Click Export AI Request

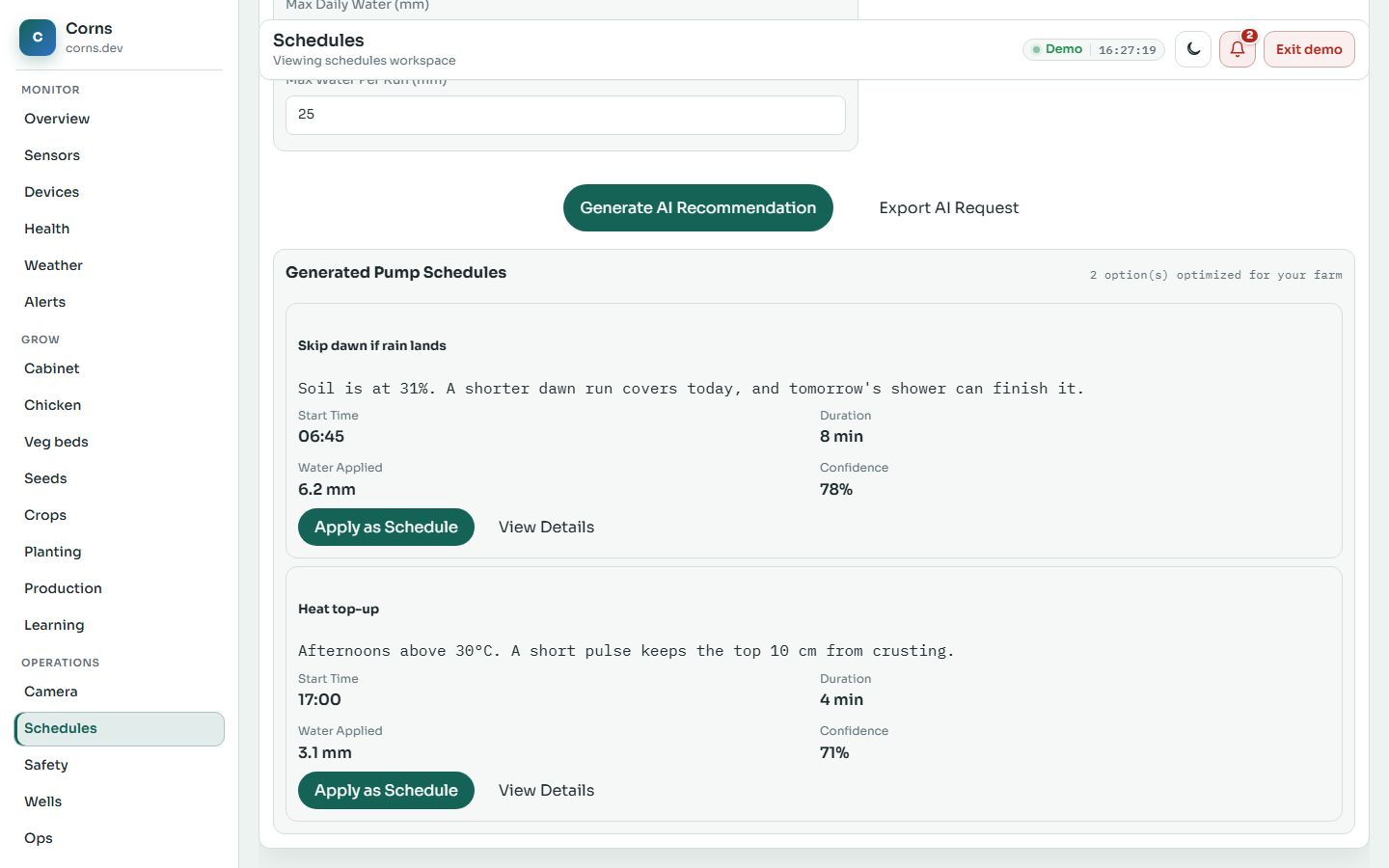pyautogui.click(x=949, y=207)
